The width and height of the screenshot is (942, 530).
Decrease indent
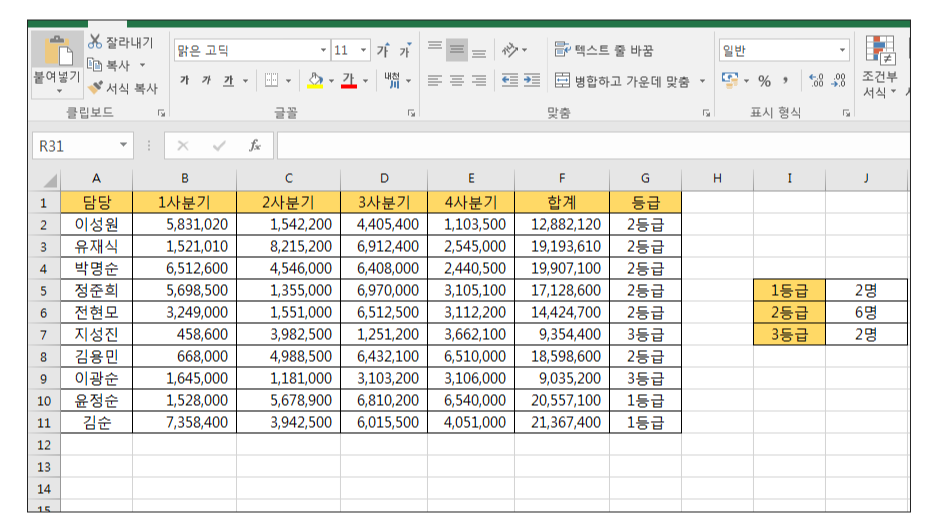[x=510, y=80]
